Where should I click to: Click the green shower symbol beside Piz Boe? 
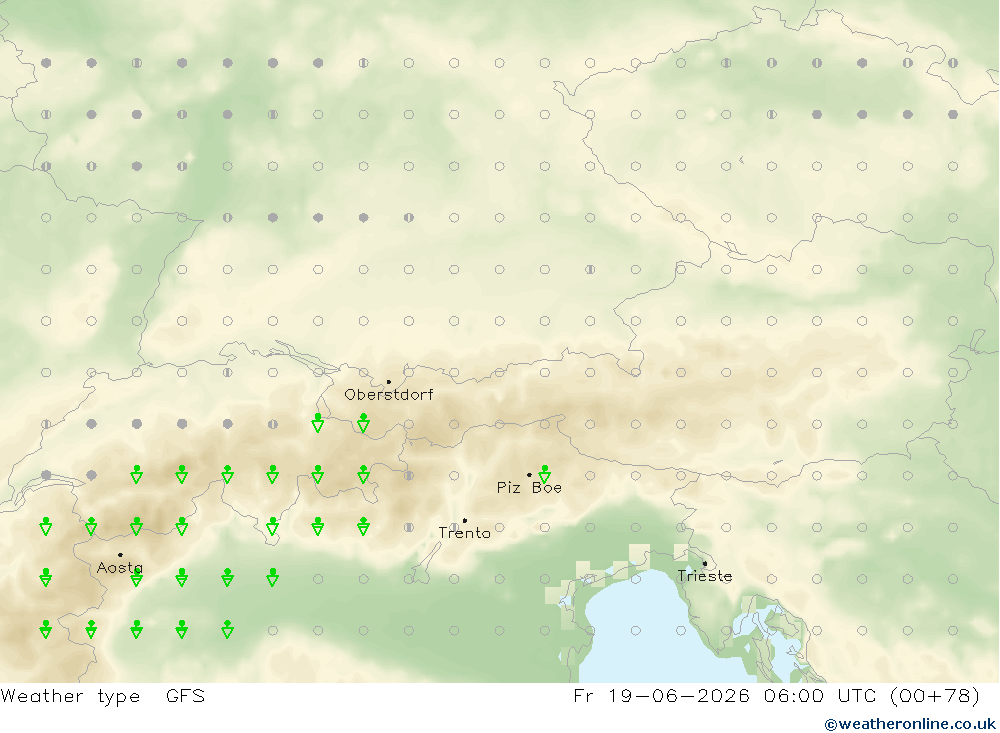[545, 474]
